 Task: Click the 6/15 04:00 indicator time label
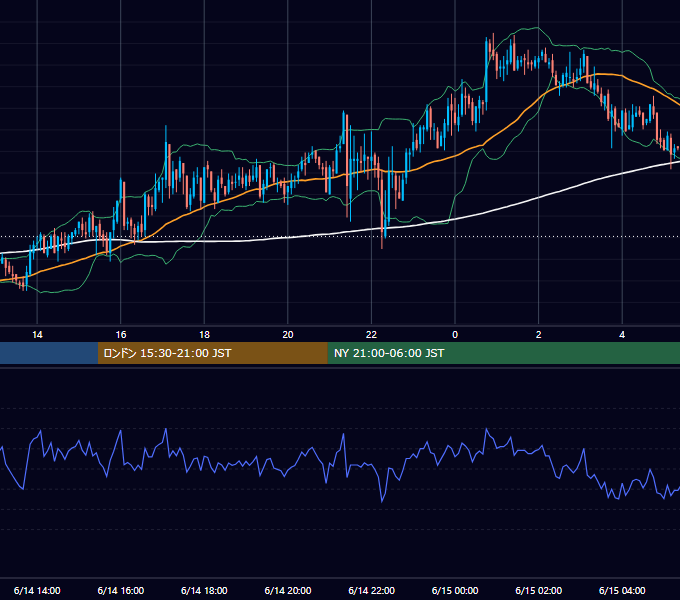622,590
